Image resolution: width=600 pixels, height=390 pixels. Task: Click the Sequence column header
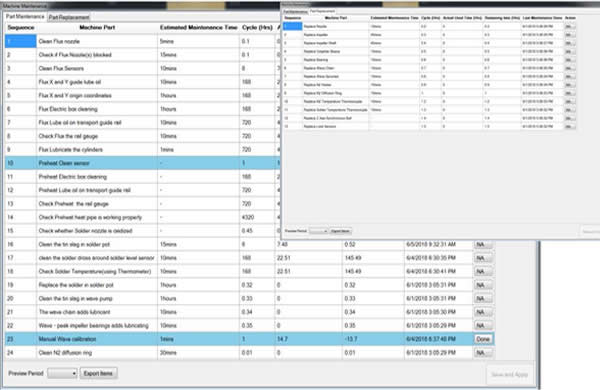click(x=21, y=28)
